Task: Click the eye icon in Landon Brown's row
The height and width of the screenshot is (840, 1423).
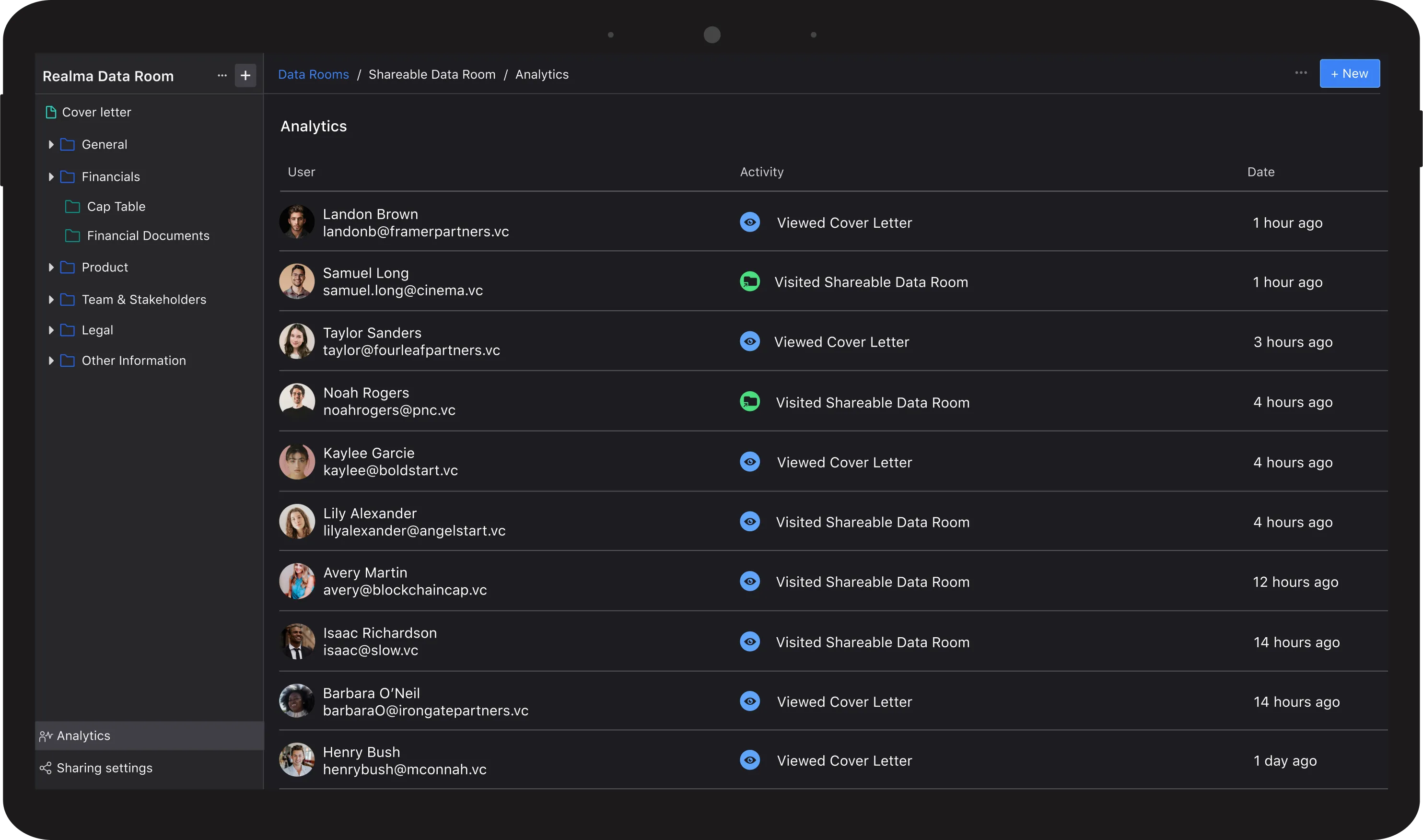Action: point(749,222)
